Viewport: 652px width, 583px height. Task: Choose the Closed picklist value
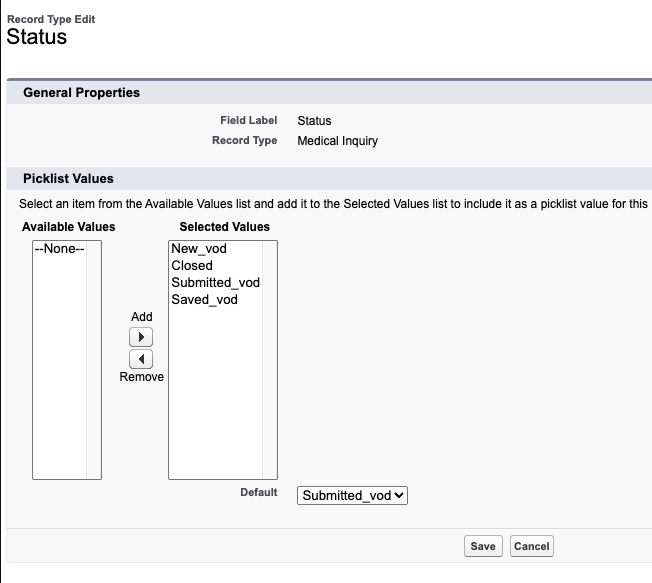(x=192, y=266)
